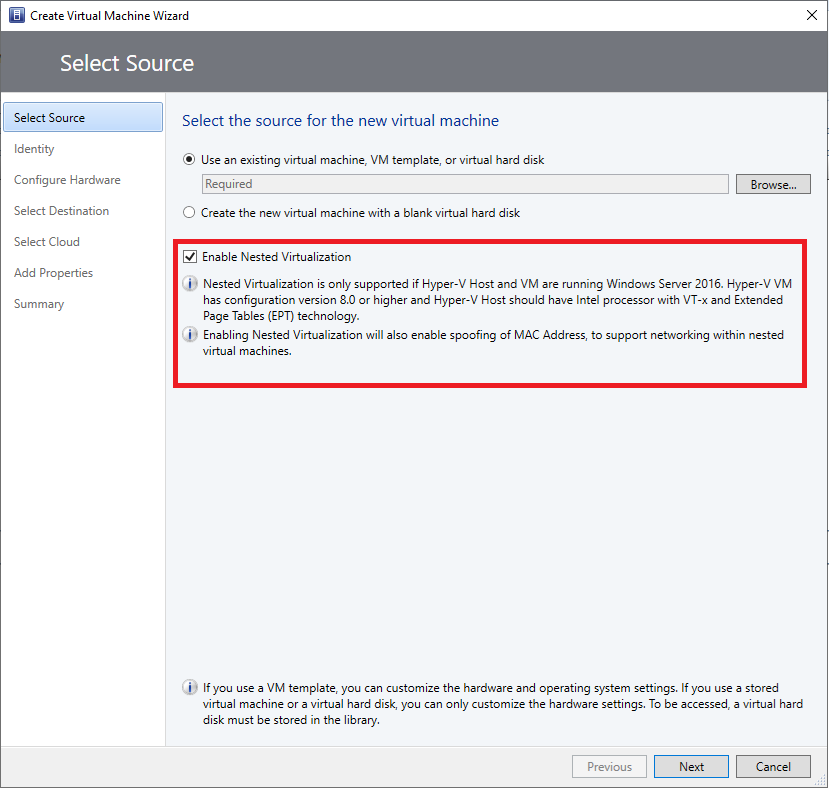Cancel the Create Virtual Machine Wizard
Viewport: 829px width, 789px height.
click(773, 766)
